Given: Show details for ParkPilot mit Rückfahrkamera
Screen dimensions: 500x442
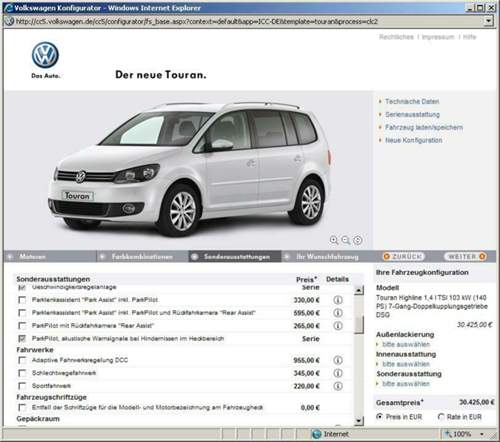Looking at the screenshot, I should (338, 325).
